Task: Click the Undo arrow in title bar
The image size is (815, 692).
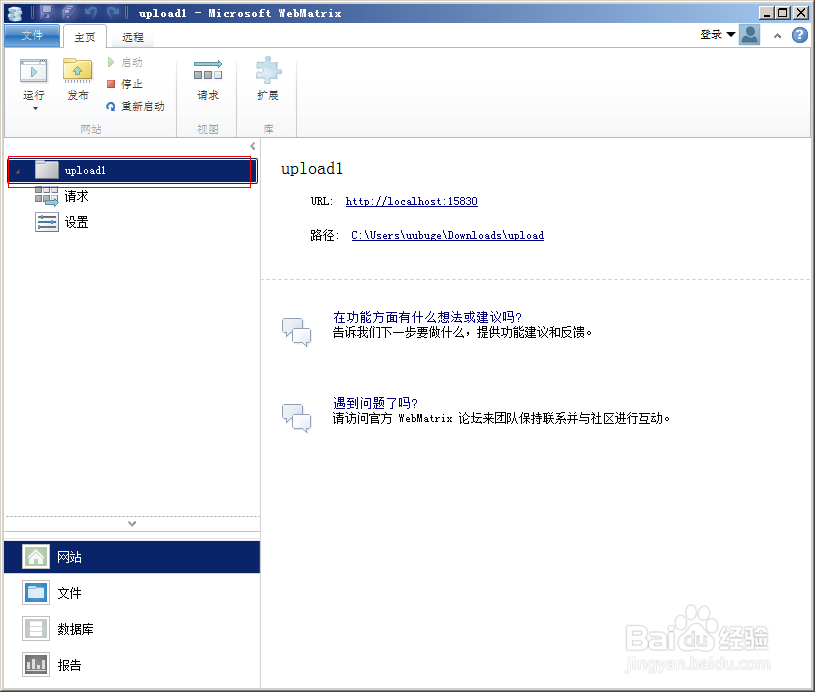Action: tap(91, 12)
